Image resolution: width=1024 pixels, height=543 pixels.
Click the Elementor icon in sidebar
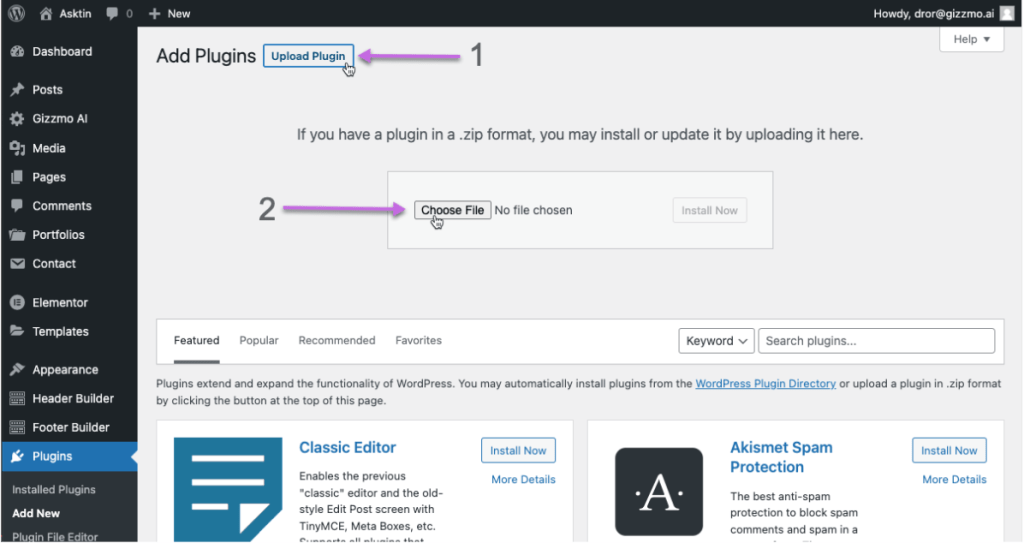(x=17, y=303)
